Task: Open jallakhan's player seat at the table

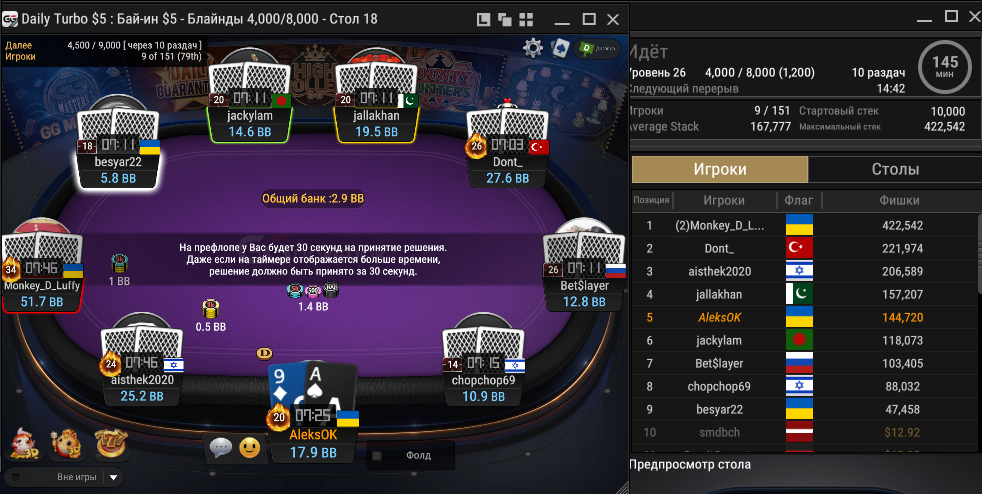Action: pyautogui.click(x=376, y=103)
